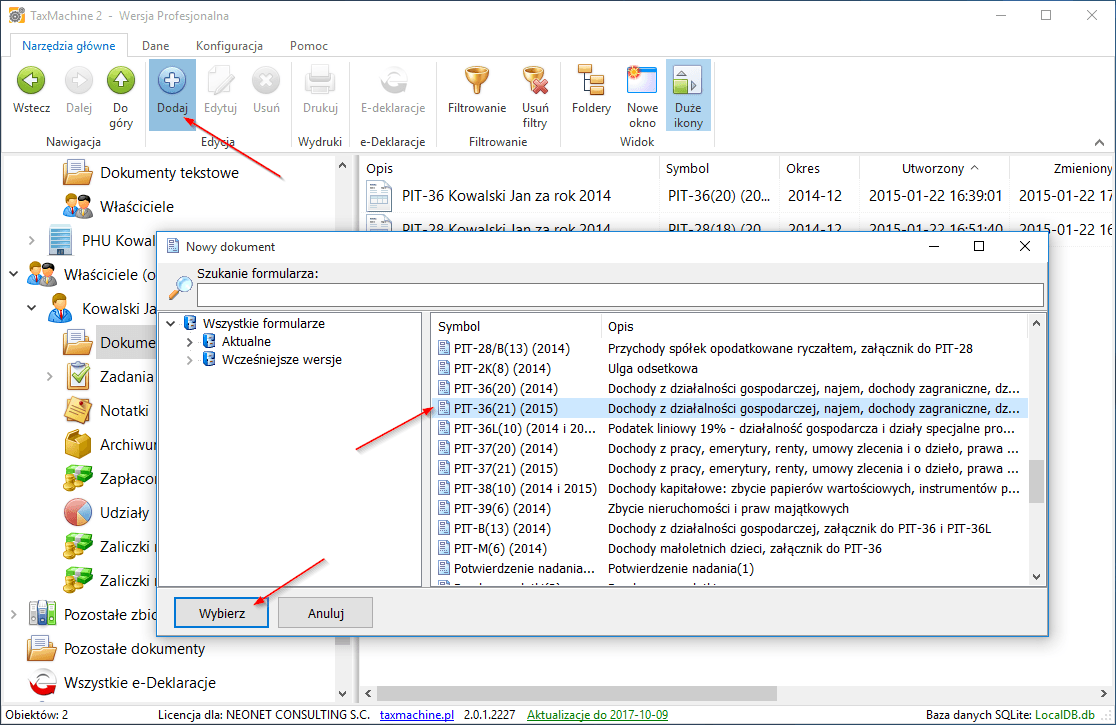Expand the Pozostałe zbiory tree node
The height and width of the screenshot is (725, 1116).
click(15, 614)
